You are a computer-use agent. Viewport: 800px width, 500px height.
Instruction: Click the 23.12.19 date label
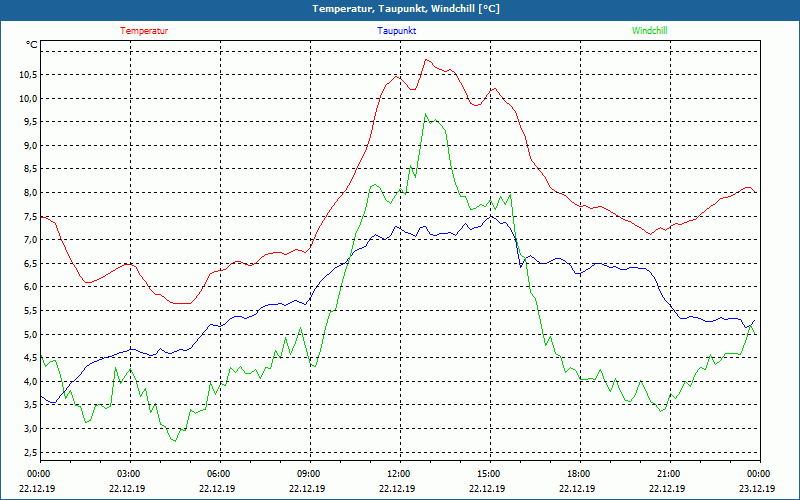[x=757, y=488]
